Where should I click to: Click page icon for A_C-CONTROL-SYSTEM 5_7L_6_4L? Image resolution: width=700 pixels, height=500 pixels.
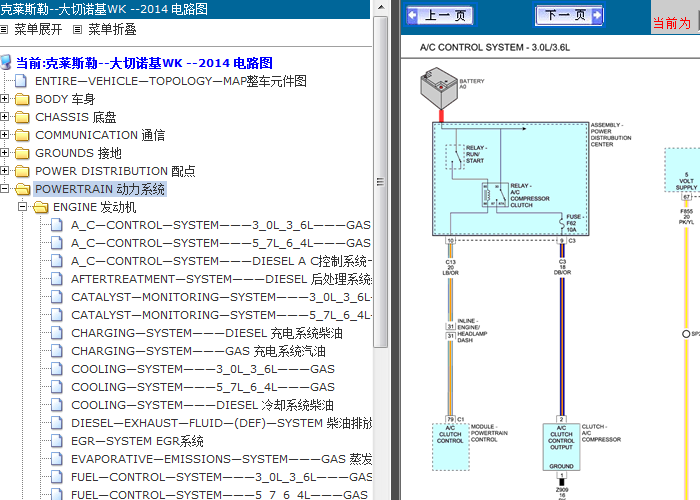pyautogui.click(x=57, y=243)
